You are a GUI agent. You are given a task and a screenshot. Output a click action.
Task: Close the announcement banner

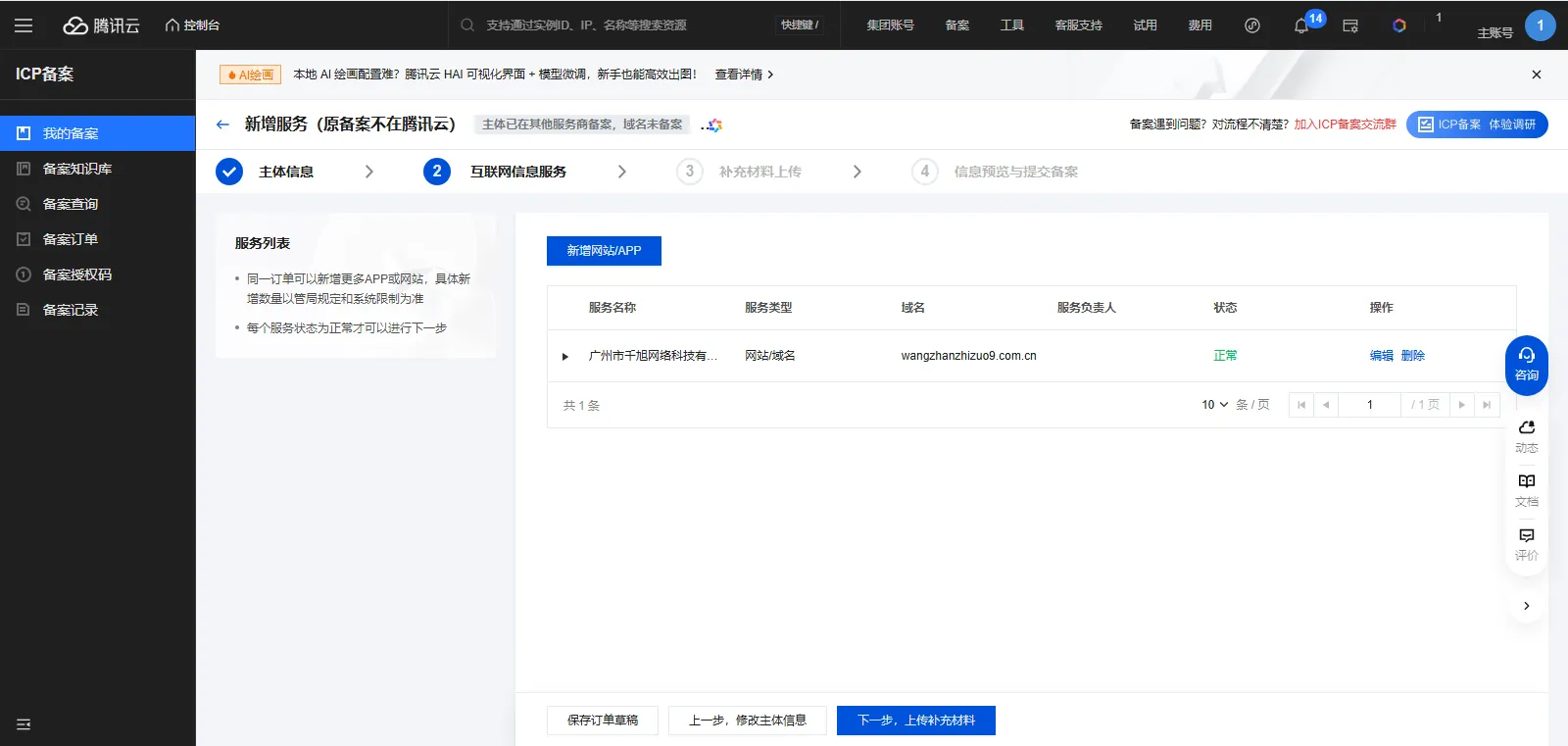pyautogui.click(x=1537, y=75)
